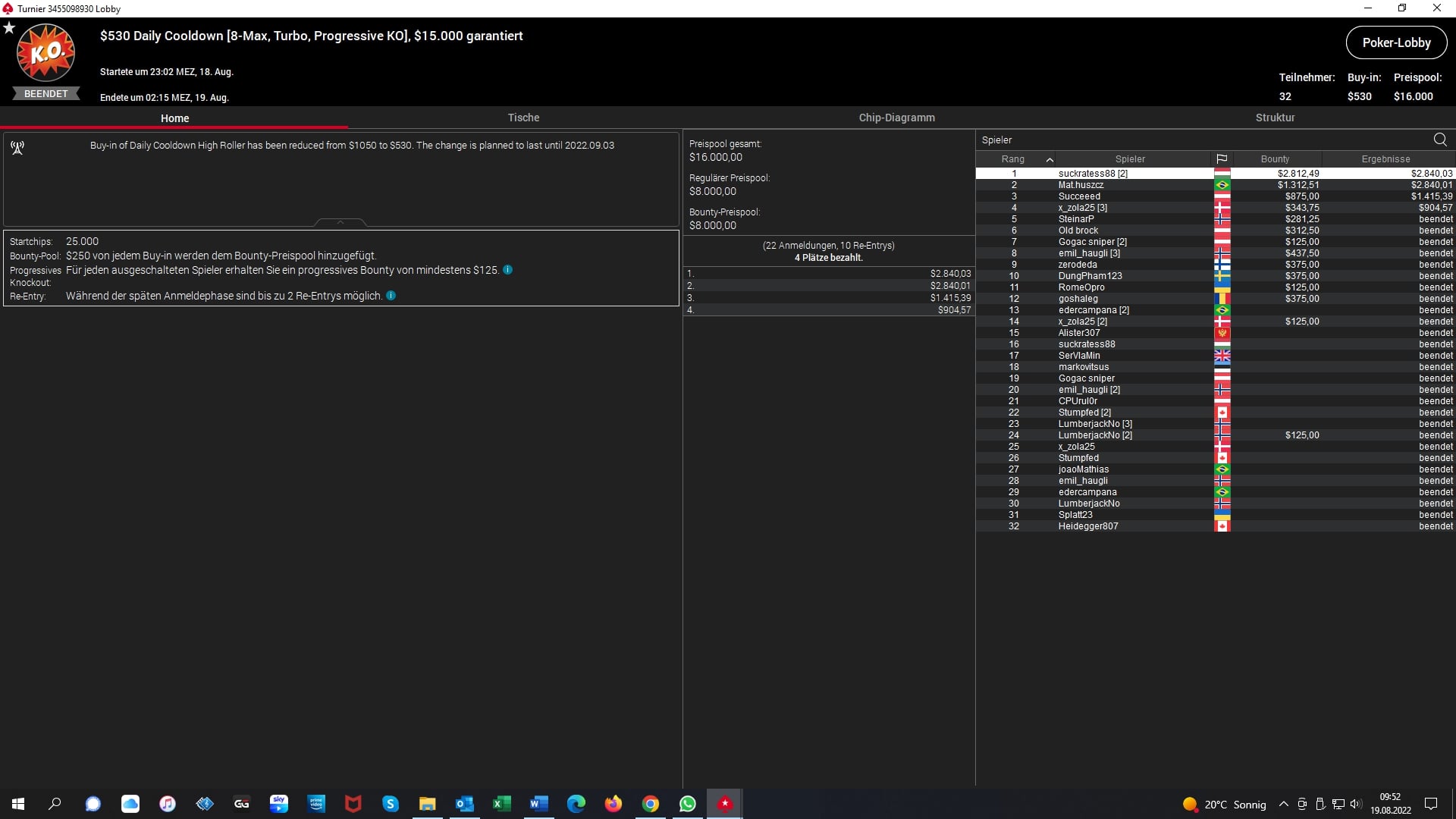Image resolution: width=1456 pixels, height=819 pixels.
Task: Sort by Bounty column header
Action: 1275,159
